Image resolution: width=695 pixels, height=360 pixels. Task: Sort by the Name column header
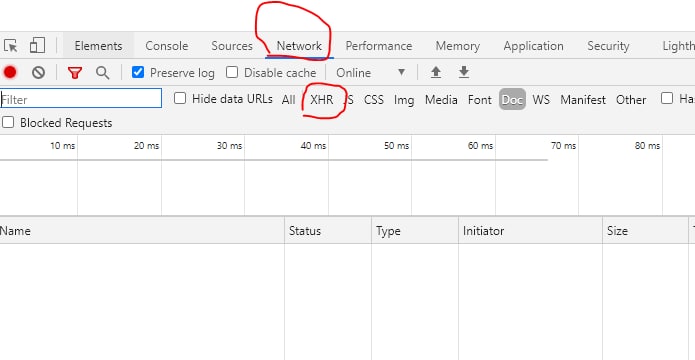coord(142,231)
